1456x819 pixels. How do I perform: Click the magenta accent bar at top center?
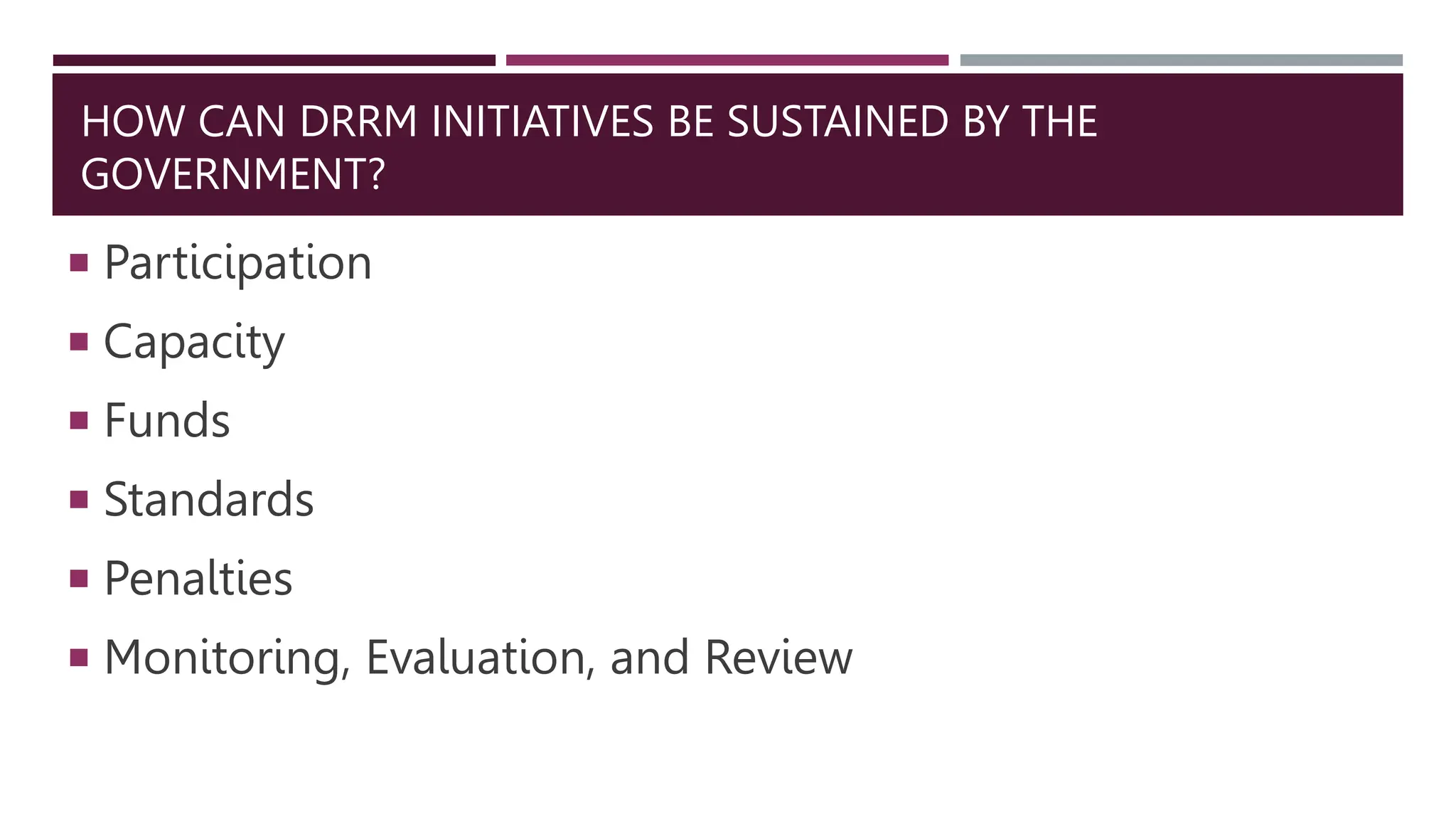[727, 60]
